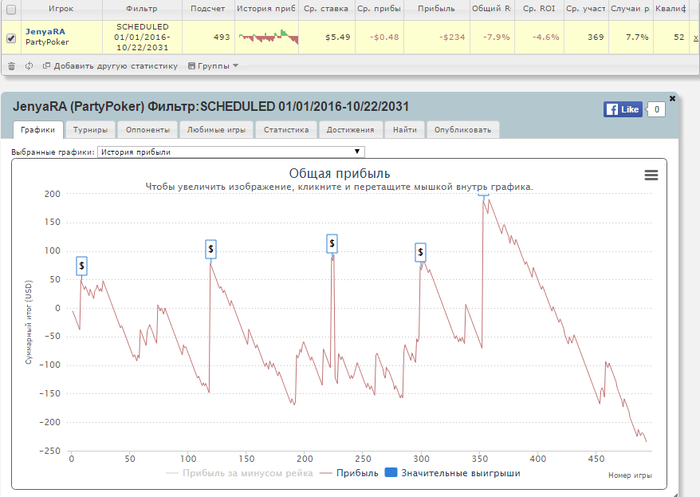Click the JenyaRA player name link

point(45,32)
